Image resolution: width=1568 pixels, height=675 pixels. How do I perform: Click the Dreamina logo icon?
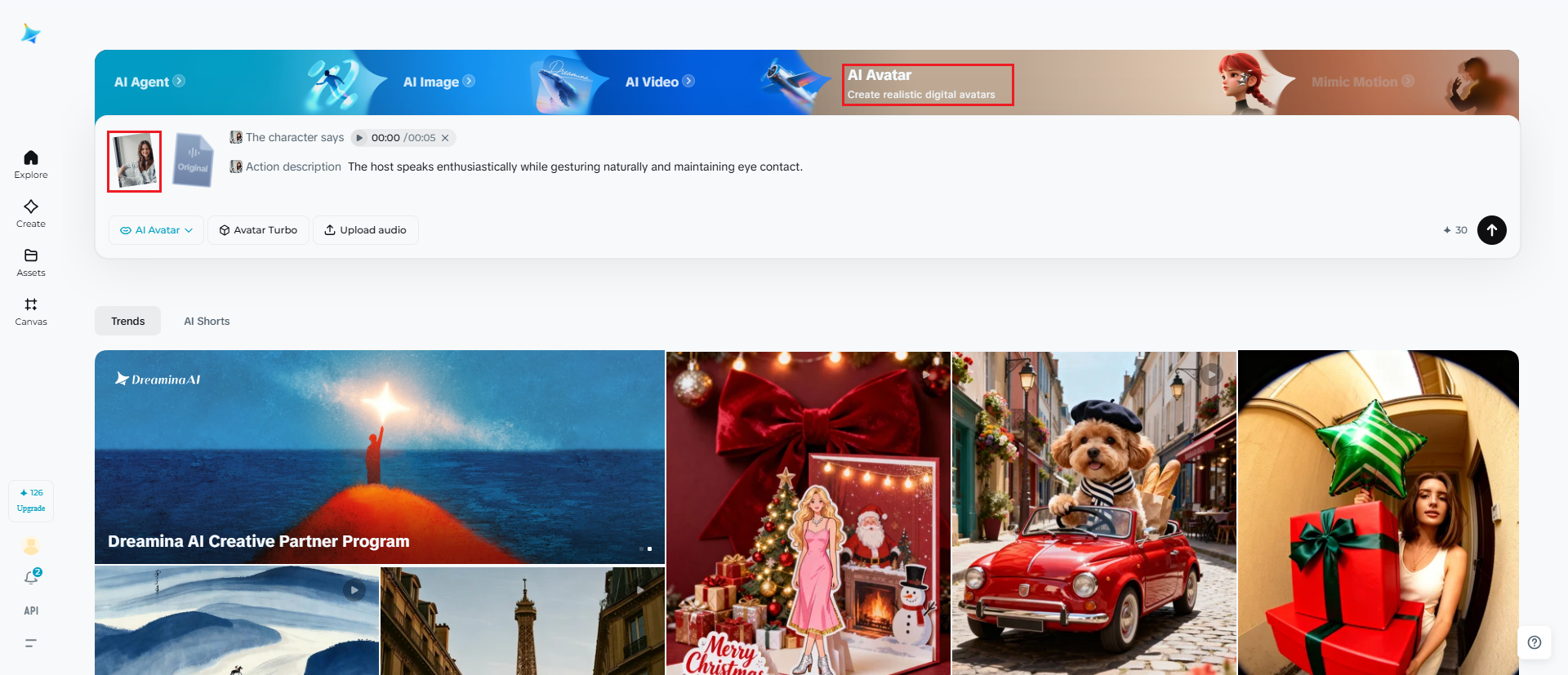pyautogui.click(x=31, y=33)
